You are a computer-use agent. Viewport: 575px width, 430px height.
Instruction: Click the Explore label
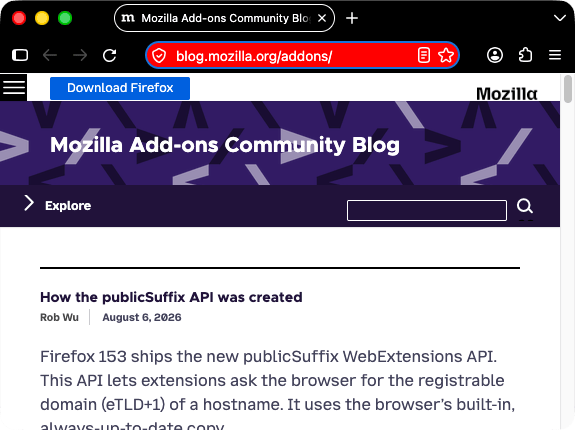(68, 206)
